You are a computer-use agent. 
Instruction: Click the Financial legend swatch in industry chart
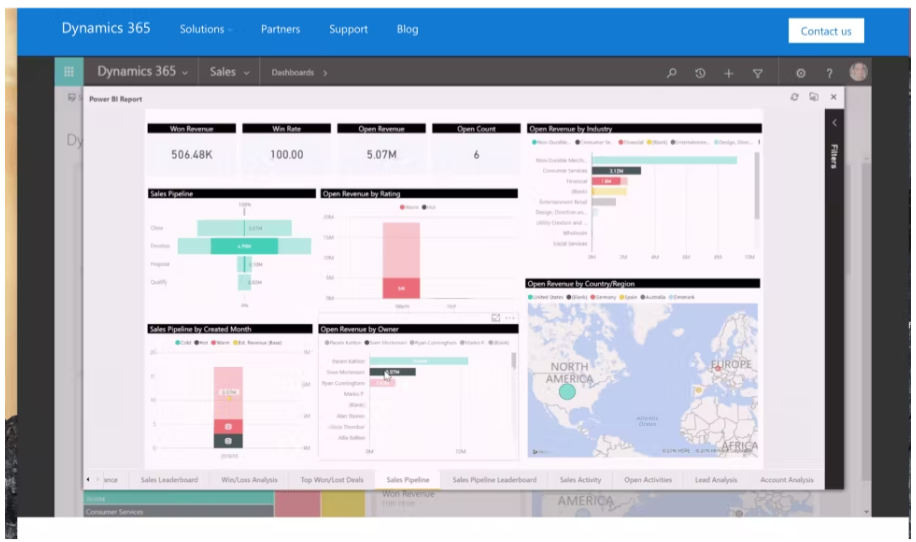click(621, 143)
